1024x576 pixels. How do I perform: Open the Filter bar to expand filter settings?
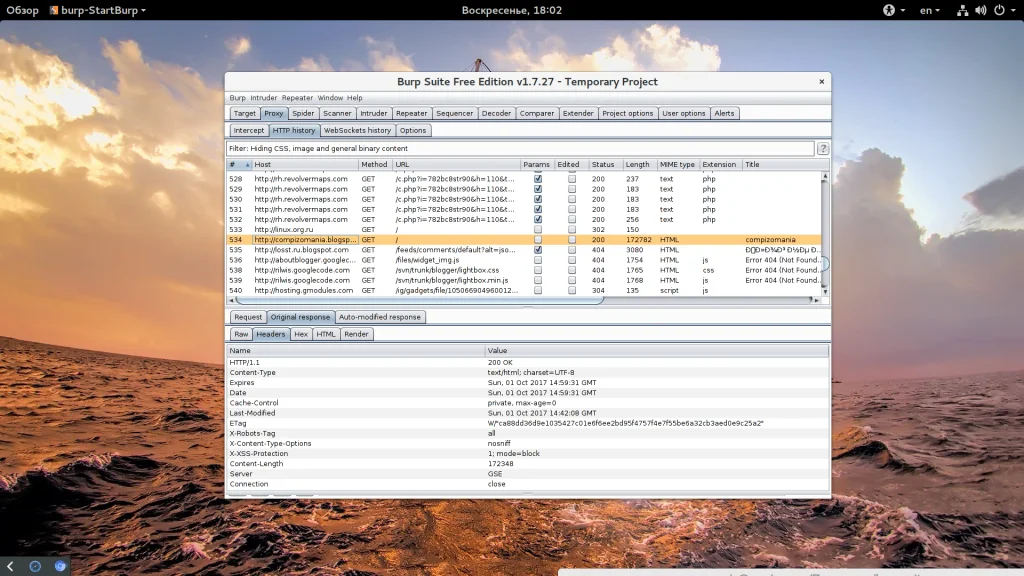pyautogui.click(x=520, y=148)
